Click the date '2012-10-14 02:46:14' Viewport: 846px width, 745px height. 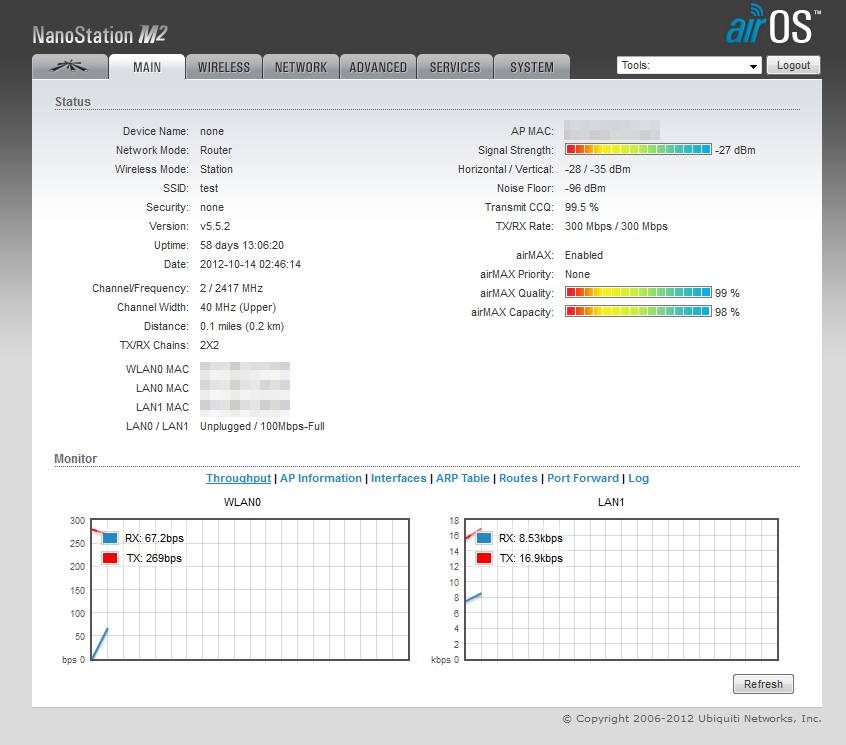[x=250, y=264]
